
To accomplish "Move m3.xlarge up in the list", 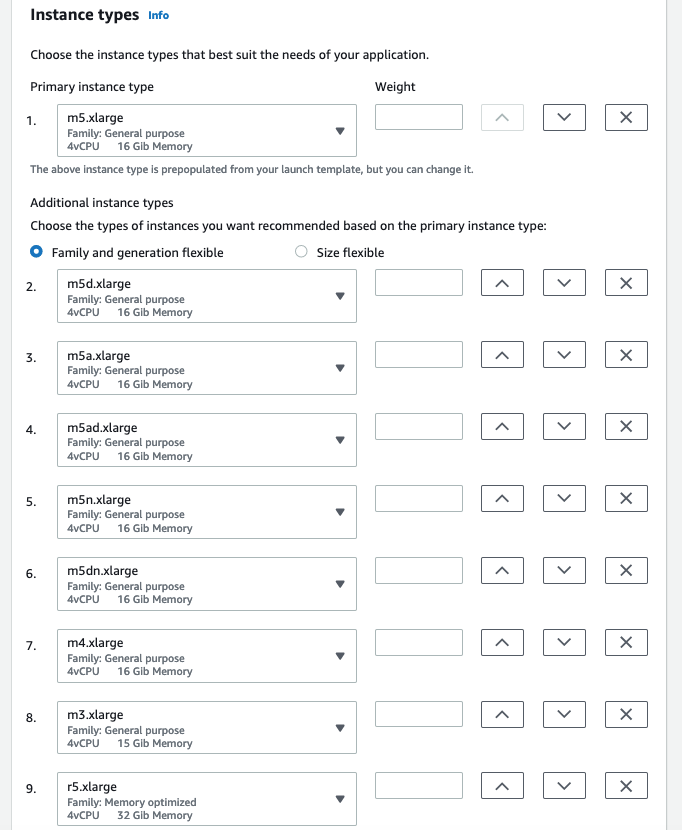I will 502,714.
